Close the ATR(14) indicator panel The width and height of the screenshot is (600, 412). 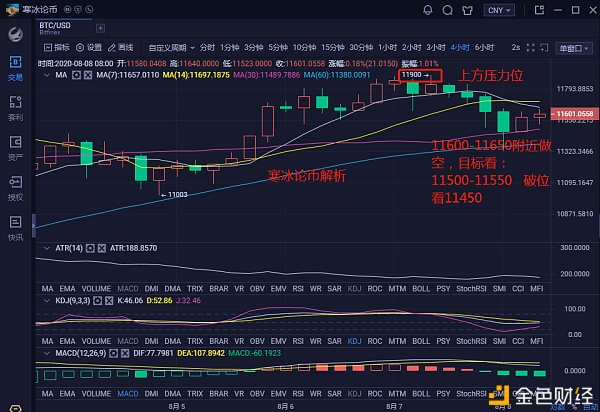(101, 248)
